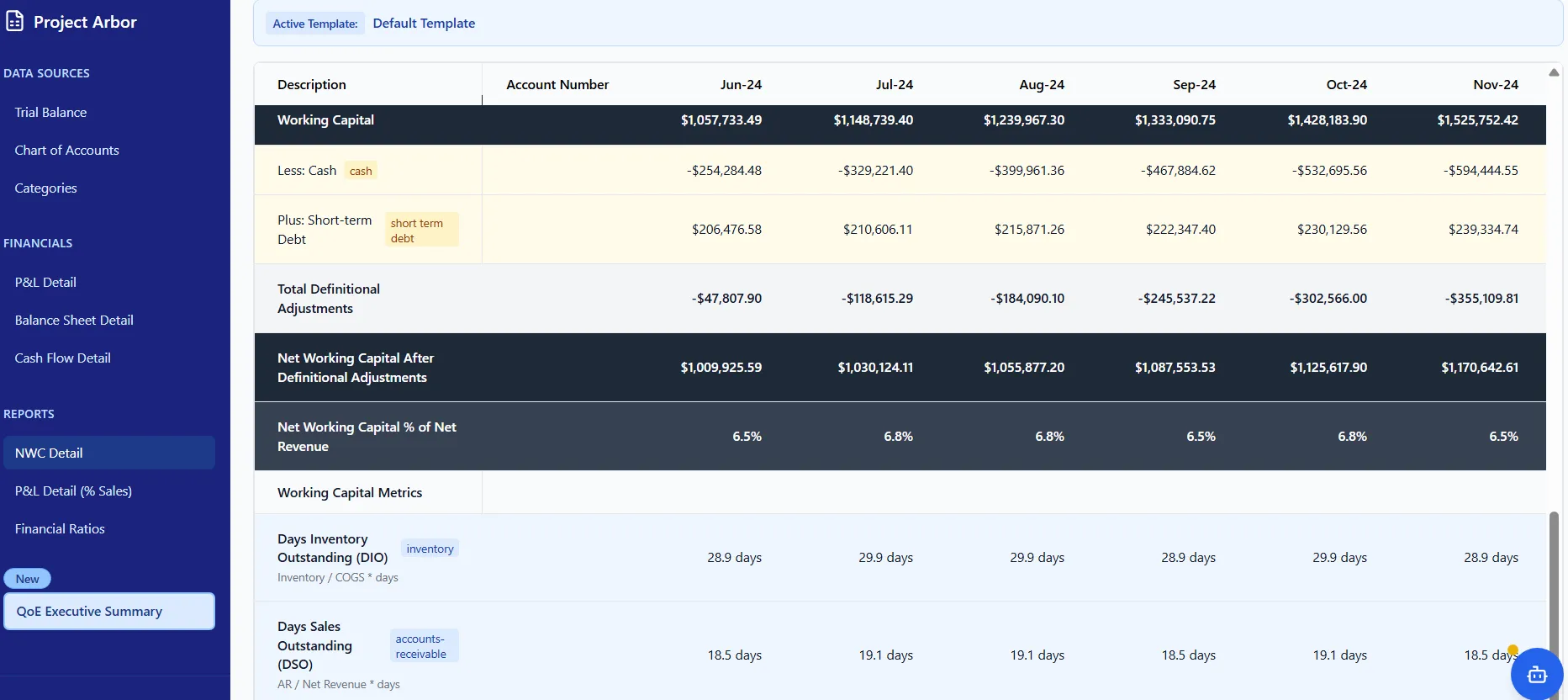Click the -$254,284.48 cash value

click(724, 170)
